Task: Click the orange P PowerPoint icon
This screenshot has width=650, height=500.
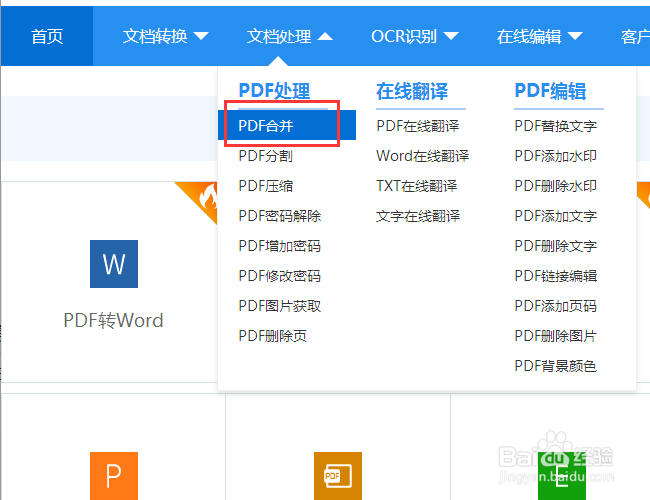Action: click(114, 476)
